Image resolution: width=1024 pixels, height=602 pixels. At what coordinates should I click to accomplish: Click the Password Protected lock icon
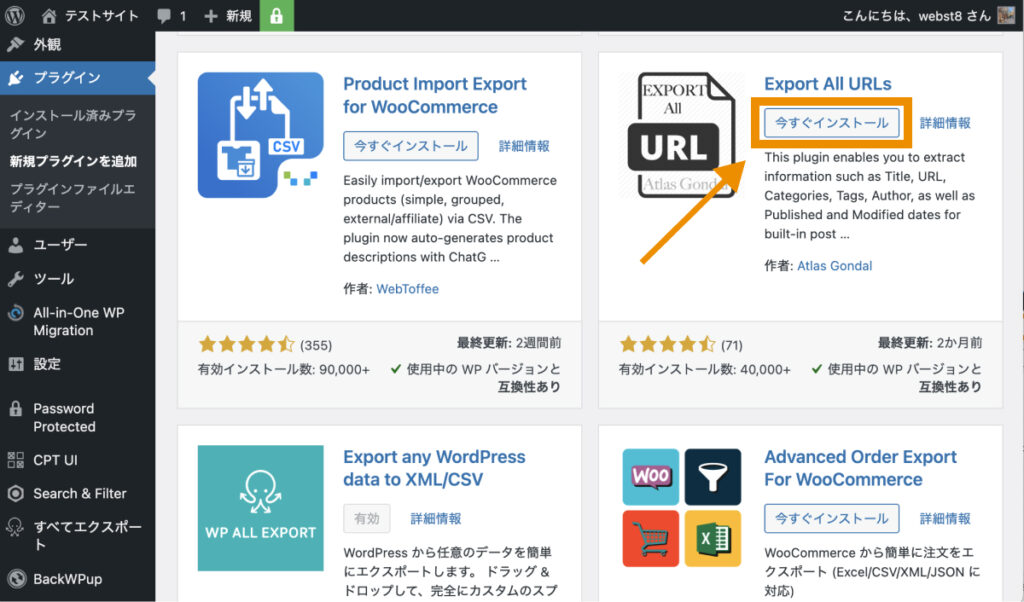coord(17,409)
